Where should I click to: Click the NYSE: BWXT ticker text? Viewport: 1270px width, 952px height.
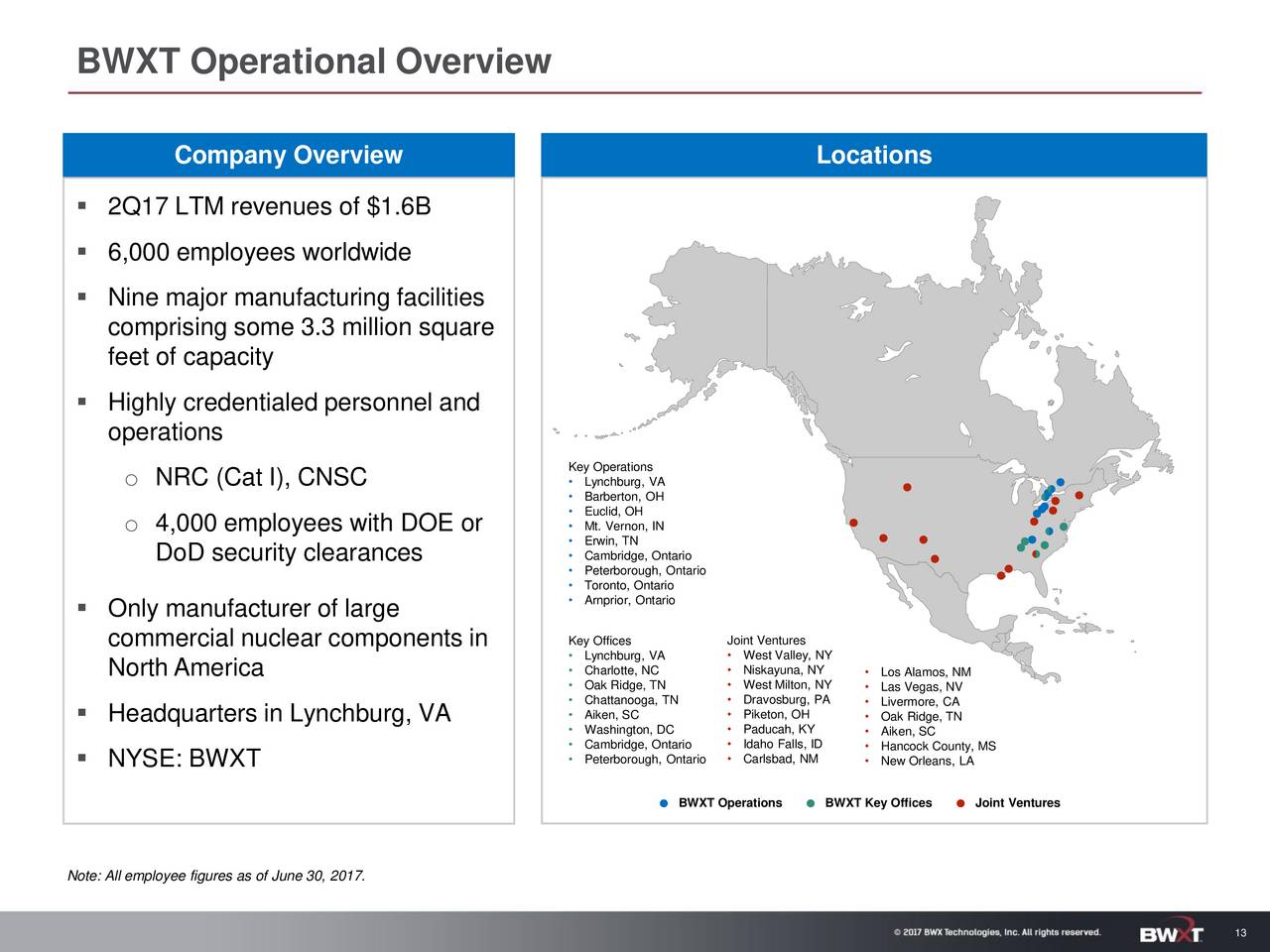(x=183, y=759)
